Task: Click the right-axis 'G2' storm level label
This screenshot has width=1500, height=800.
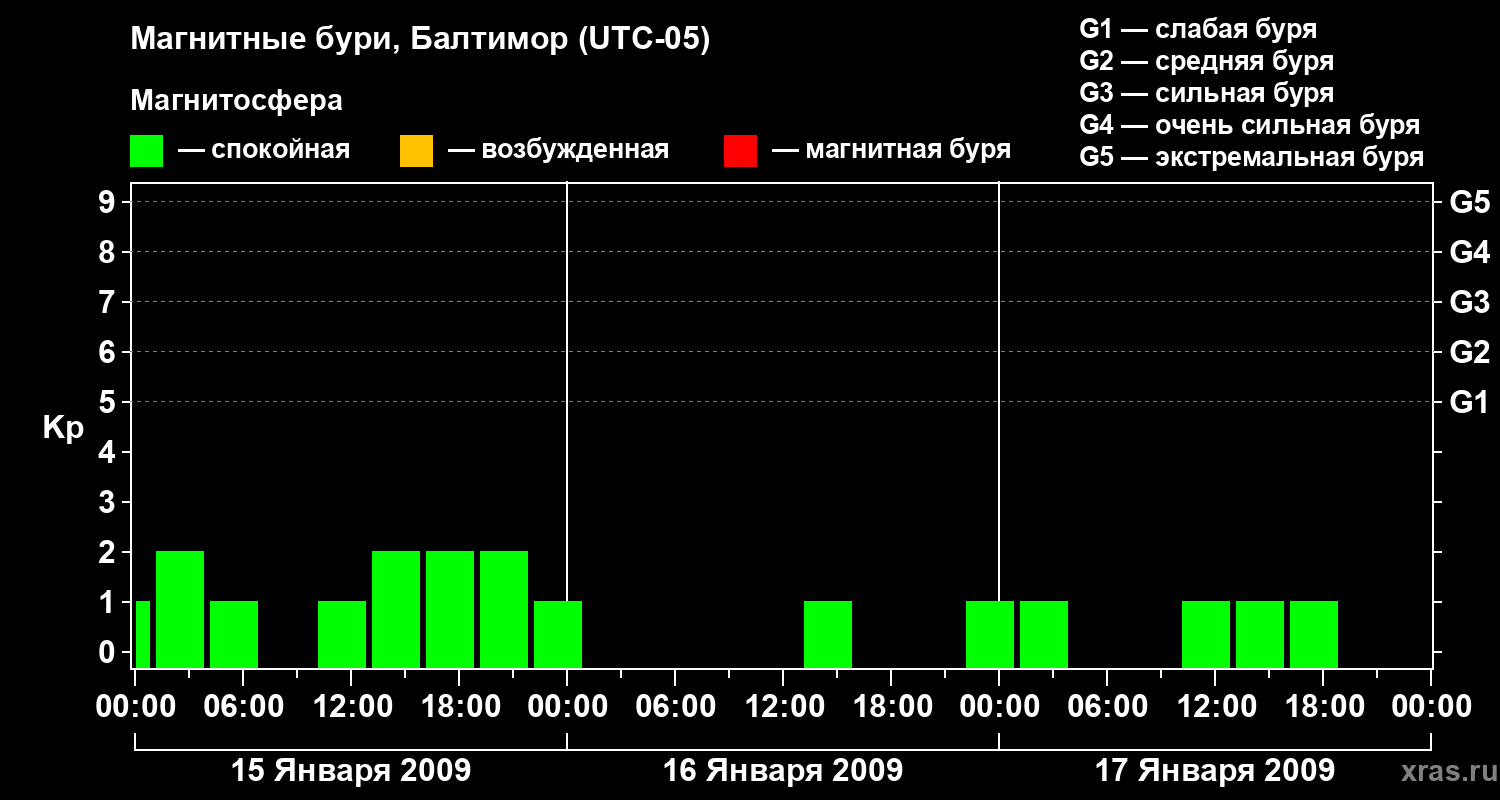Action: click(x=1469, y=352)
